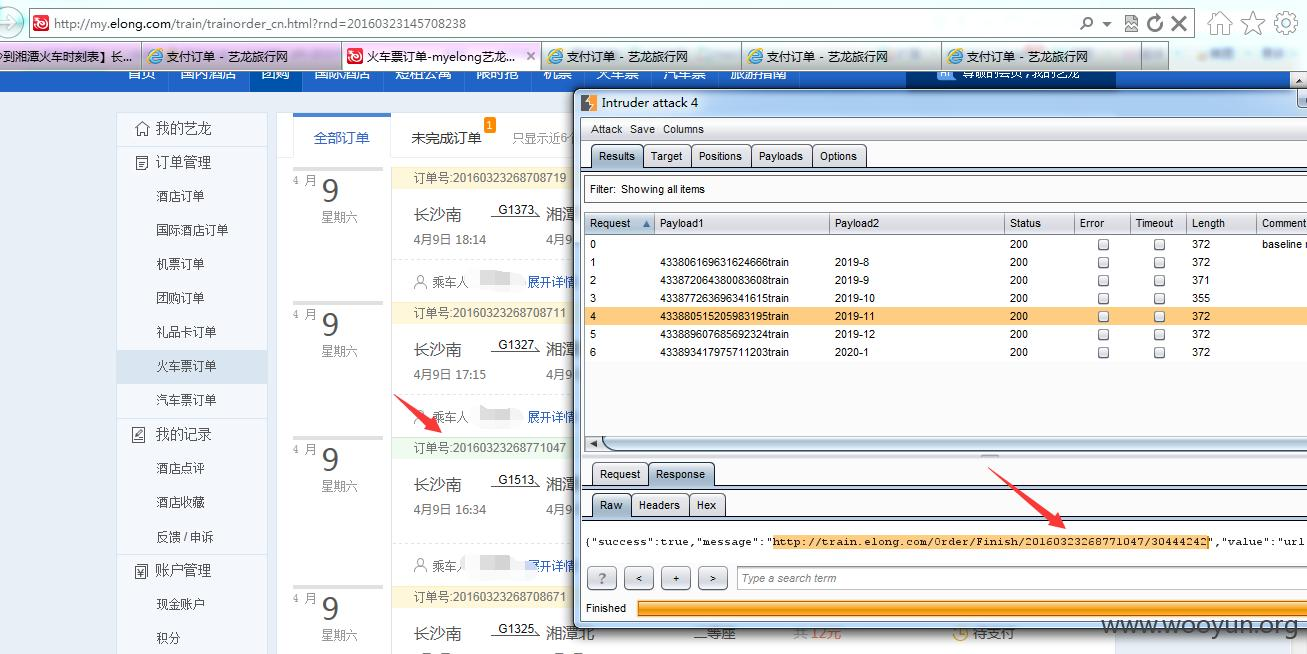Open 礼品卡订单 in the sidebar

186,332
